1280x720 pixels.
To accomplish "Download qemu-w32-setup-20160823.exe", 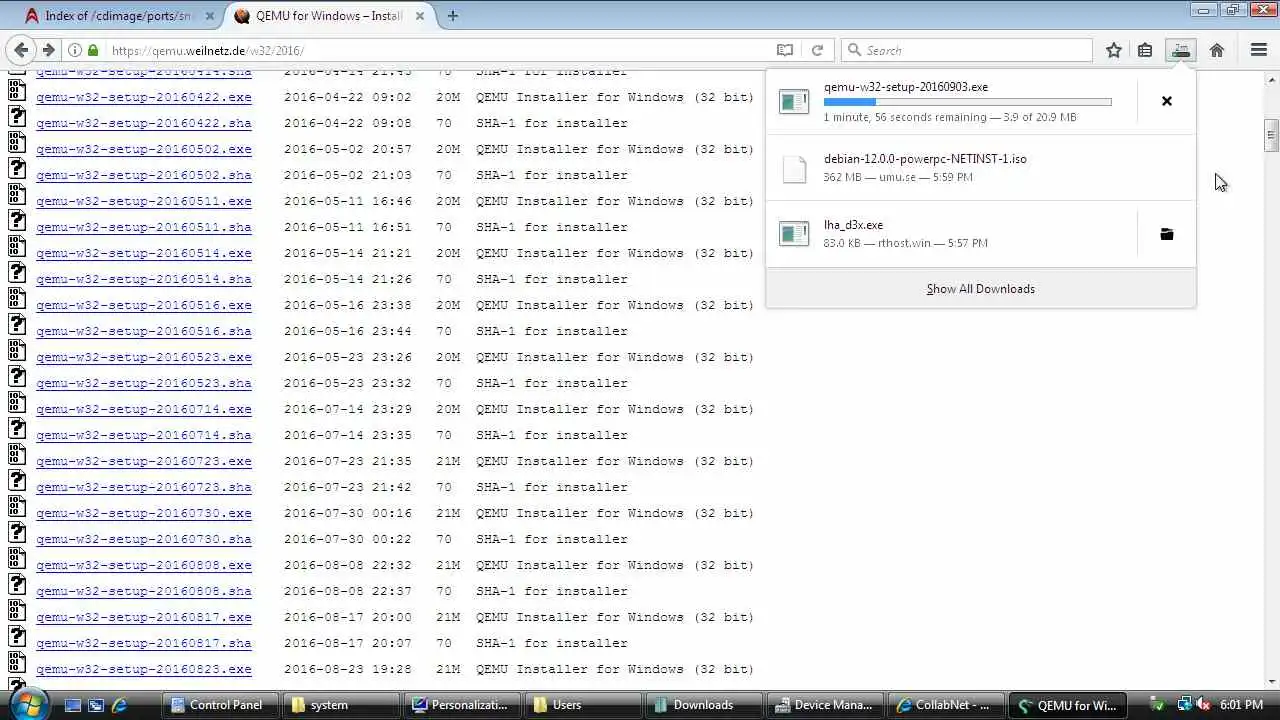I will 144,669.
